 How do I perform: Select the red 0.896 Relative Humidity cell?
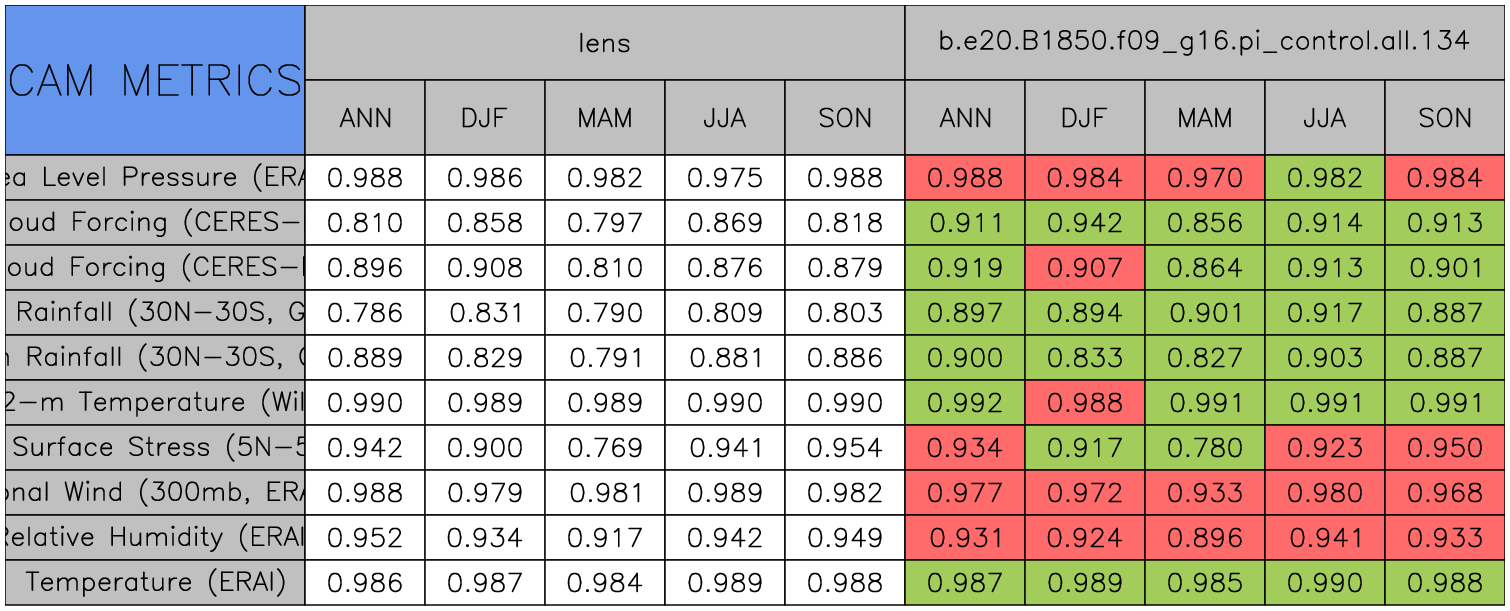coord(1204,538)
